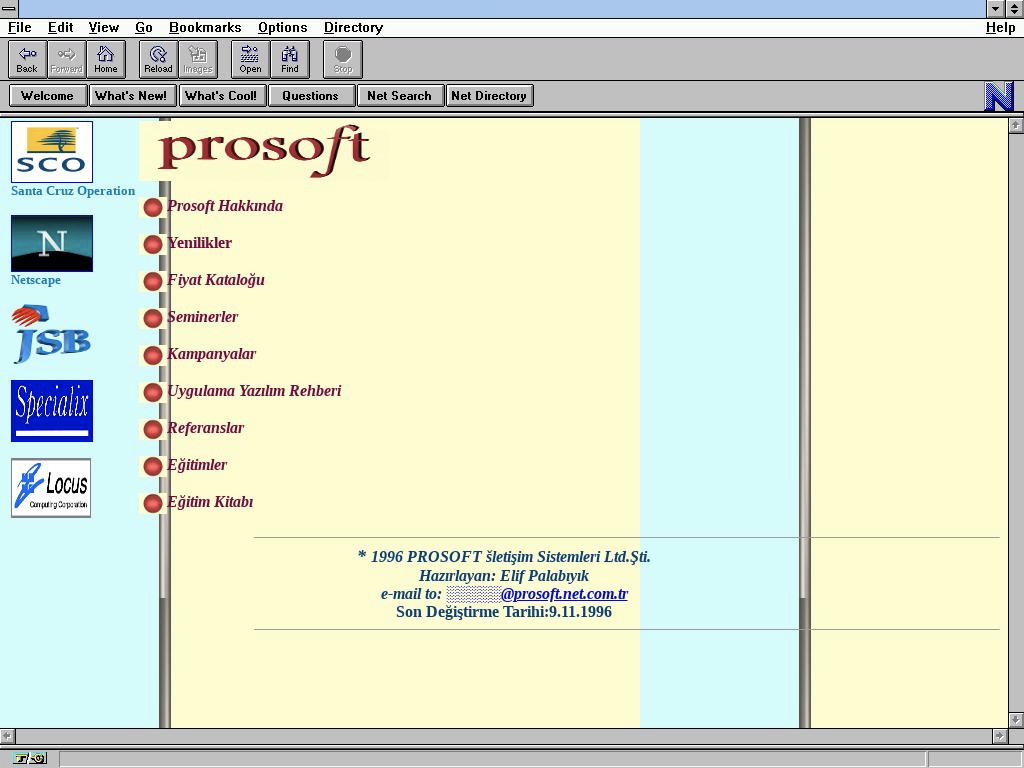
Task: Click the Home toolbar icon
Action: [x=105, y=59]
